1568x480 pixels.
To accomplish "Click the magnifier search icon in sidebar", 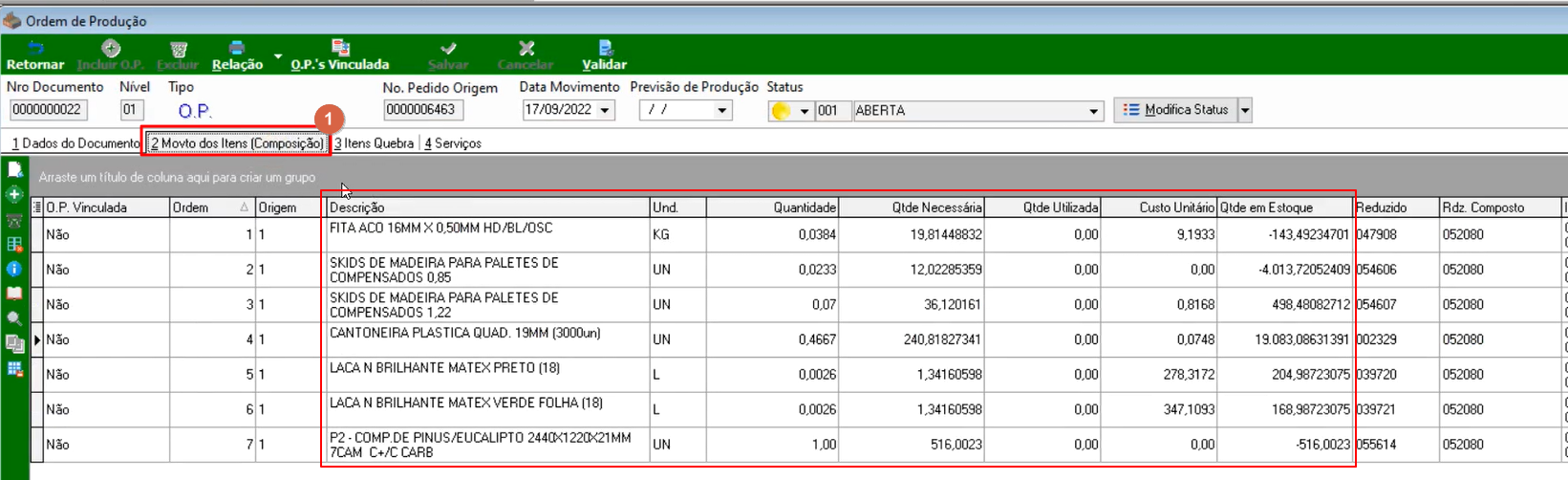I will pyautogui.click(x=14, y=319).
